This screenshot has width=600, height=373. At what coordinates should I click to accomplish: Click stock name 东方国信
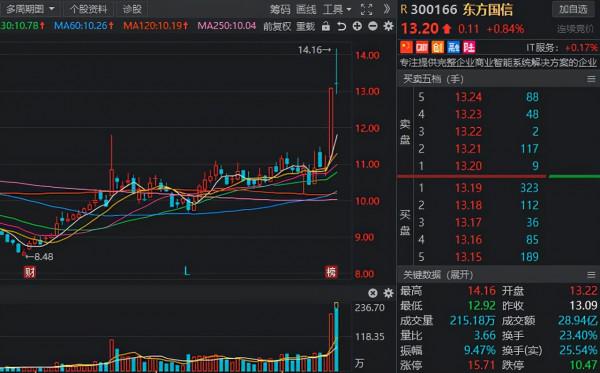[x=488, y=10]
